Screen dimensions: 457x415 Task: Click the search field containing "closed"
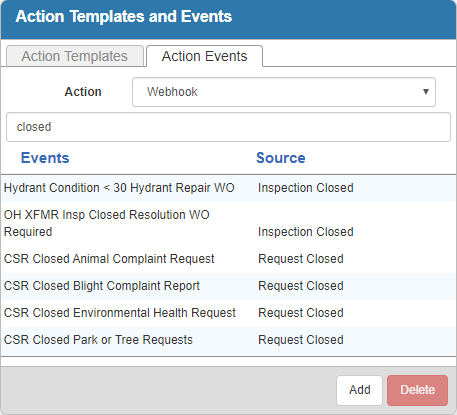click(228, 127)
